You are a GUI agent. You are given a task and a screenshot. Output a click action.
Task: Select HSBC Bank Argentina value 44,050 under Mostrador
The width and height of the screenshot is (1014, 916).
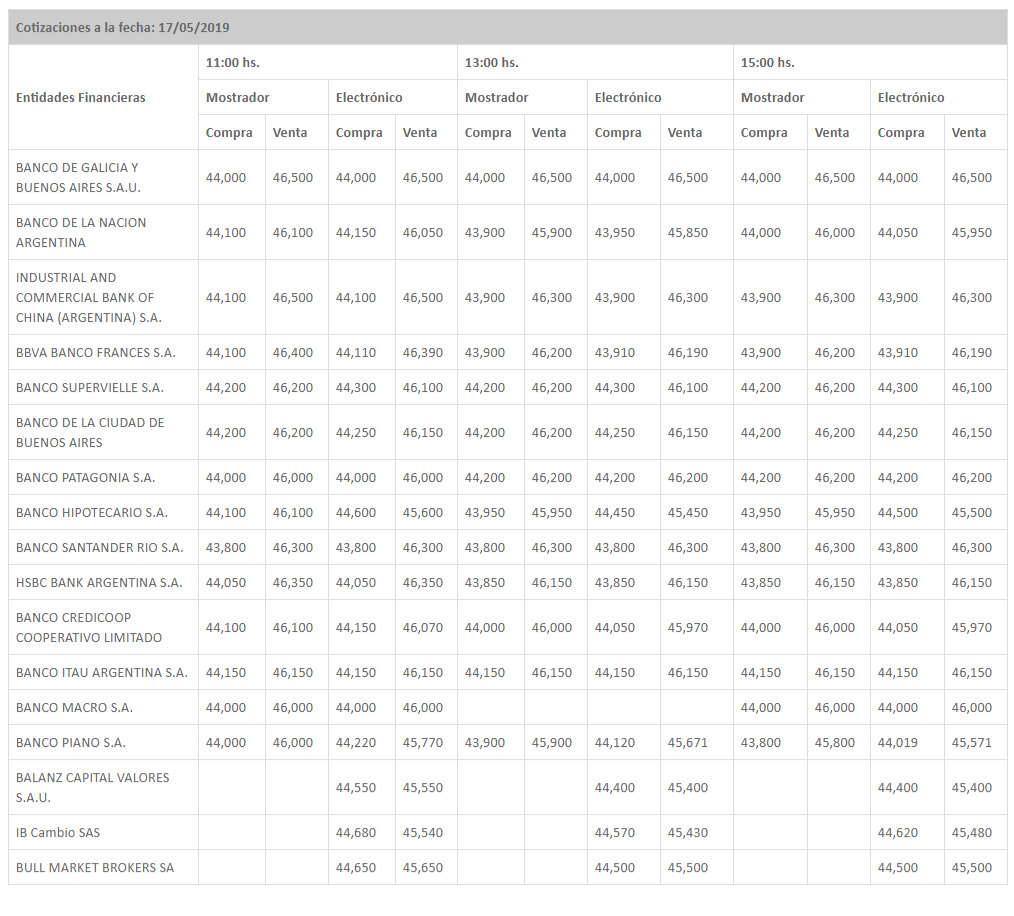(x=226, y=582)
